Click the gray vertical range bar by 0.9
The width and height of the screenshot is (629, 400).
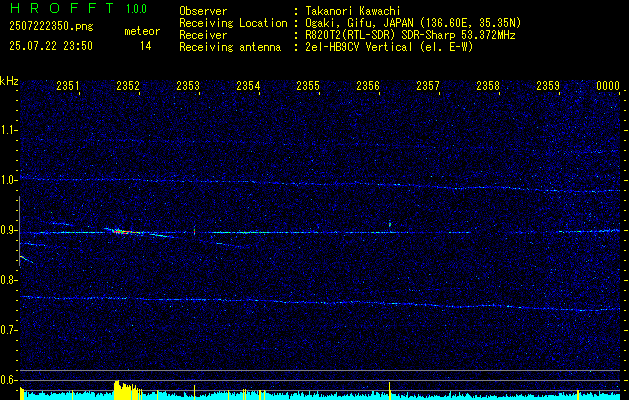(19, 231)
